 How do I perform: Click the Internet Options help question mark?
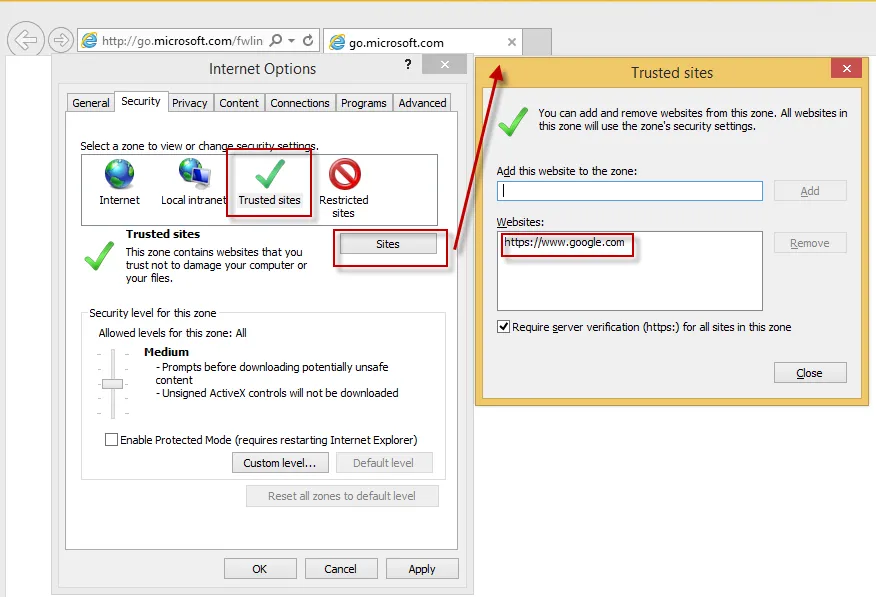pos(408,64)
